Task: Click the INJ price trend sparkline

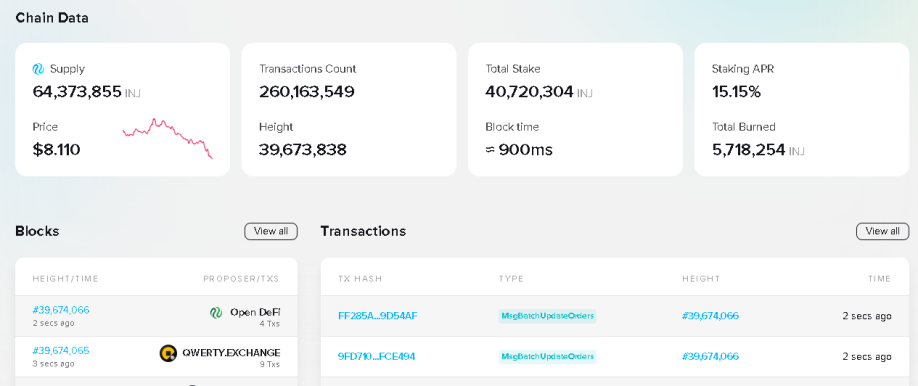Action: 167,138
